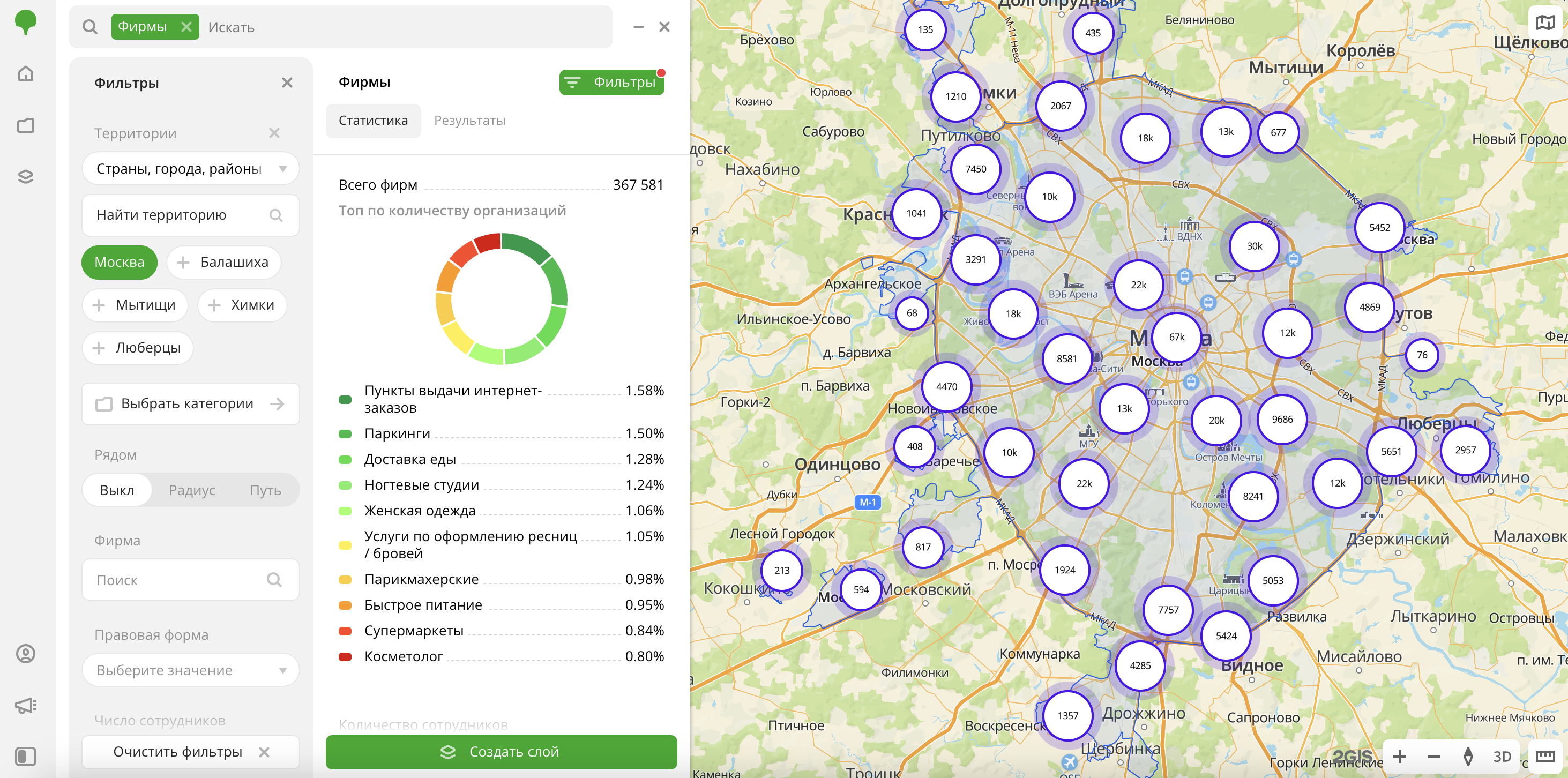Viewport: 1568px width, 778px height.
Task: Toggle the sidebar panel icon
Action: tap(26, 757)
